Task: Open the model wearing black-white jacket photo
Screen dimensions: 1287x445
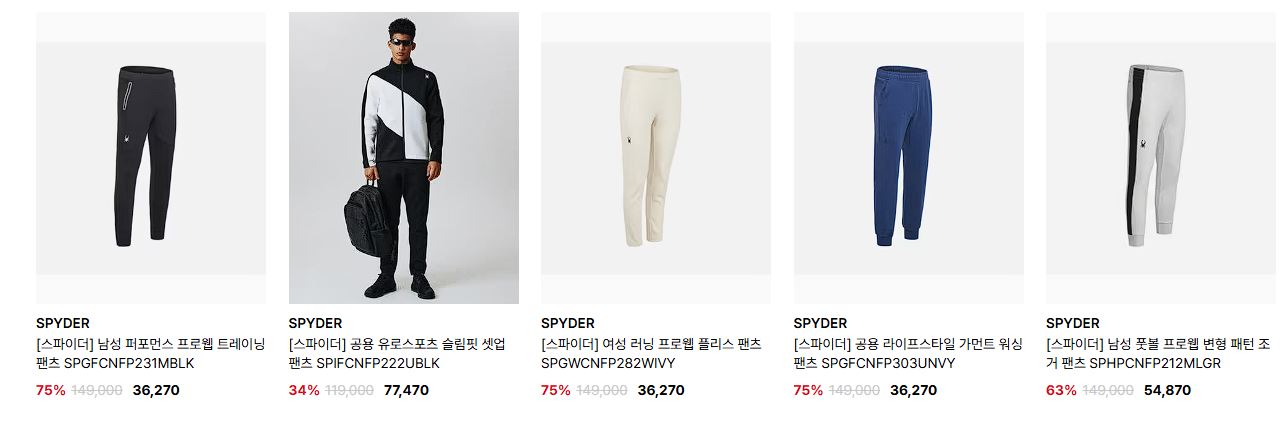Action: 404,158
